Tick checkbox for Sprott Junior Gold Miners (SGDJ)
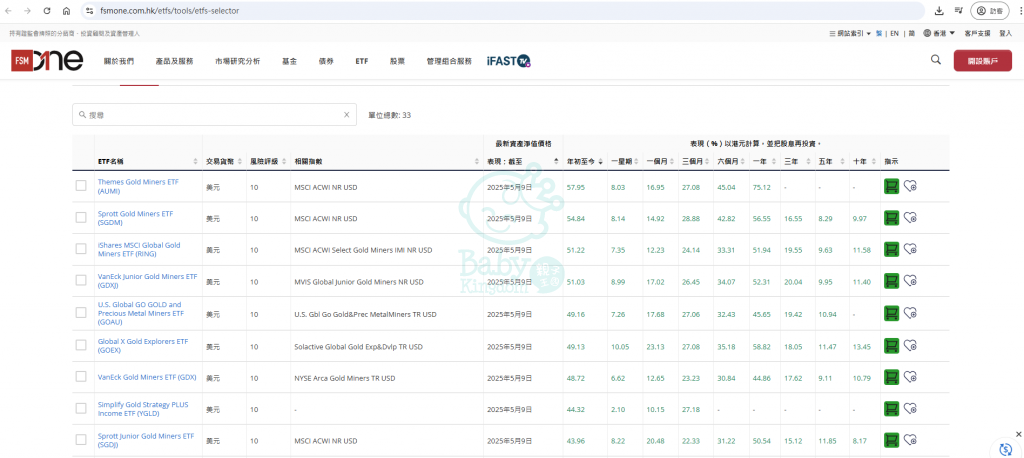Image resolution: width=1024 pixels, height=458 pixels. 81,440
